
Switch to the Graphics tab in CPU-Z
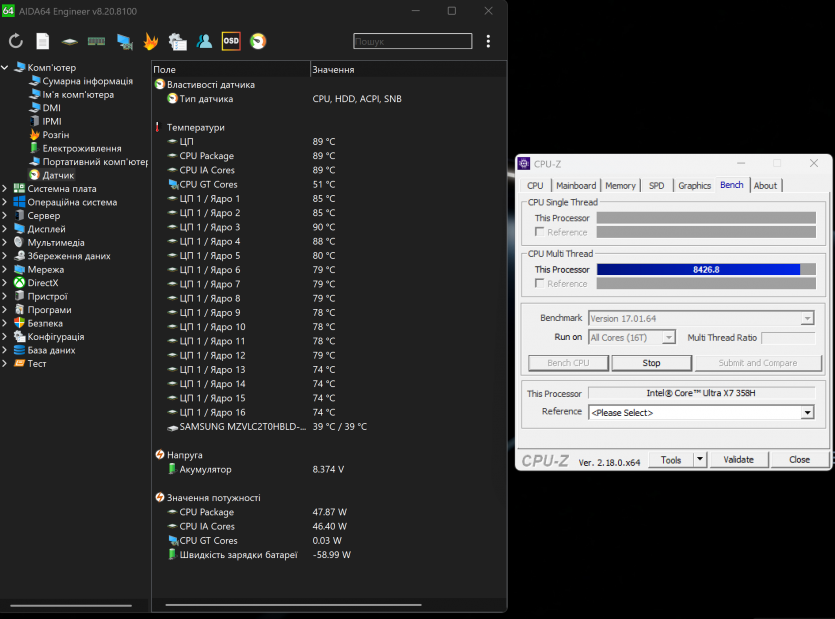click(x=694, y=185)
